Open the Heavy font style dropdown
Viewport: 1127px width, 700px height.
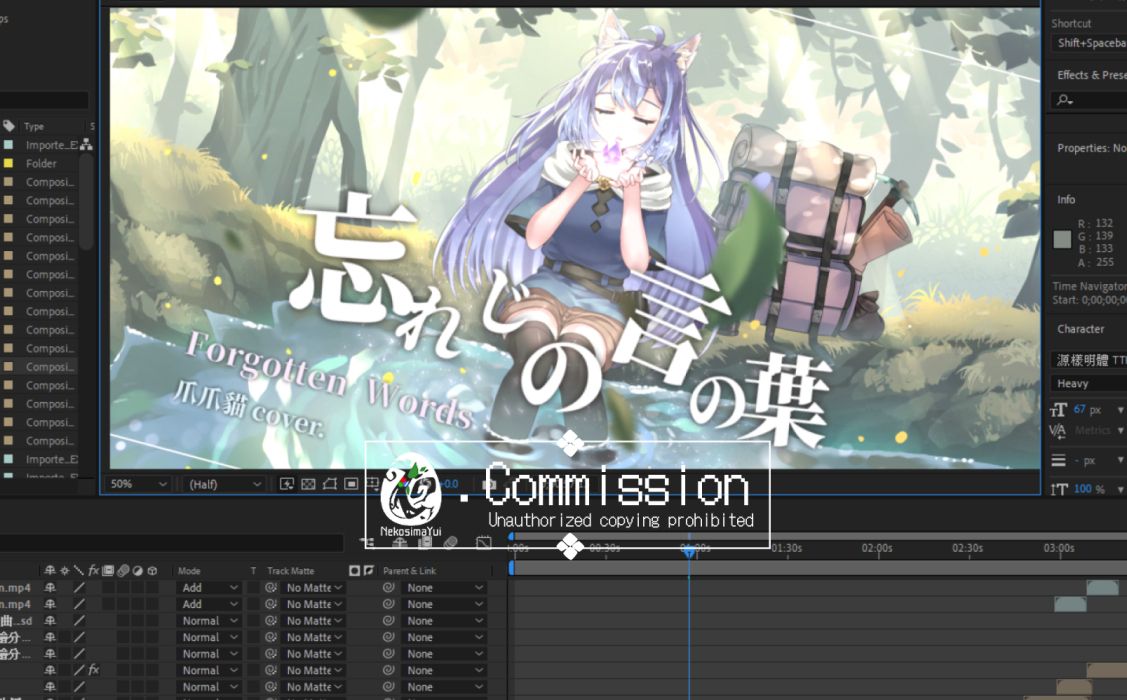click(x=1089, y=383)
